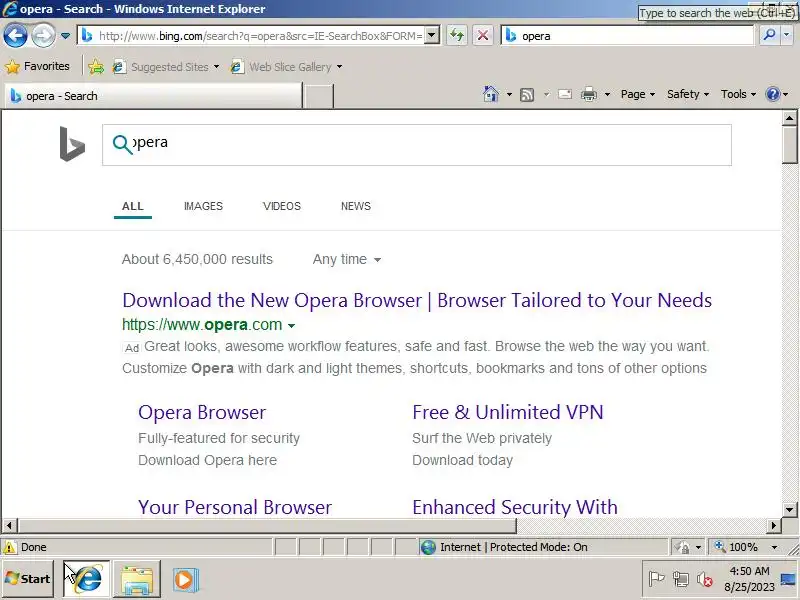800x600 pixels.
Task: Click the status bar warning icon
Action: (9, 547)
